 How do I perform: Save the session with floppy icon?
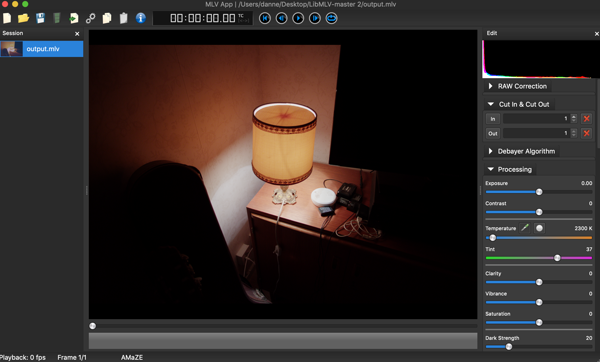pyautogui.click(x=40, y=18)
